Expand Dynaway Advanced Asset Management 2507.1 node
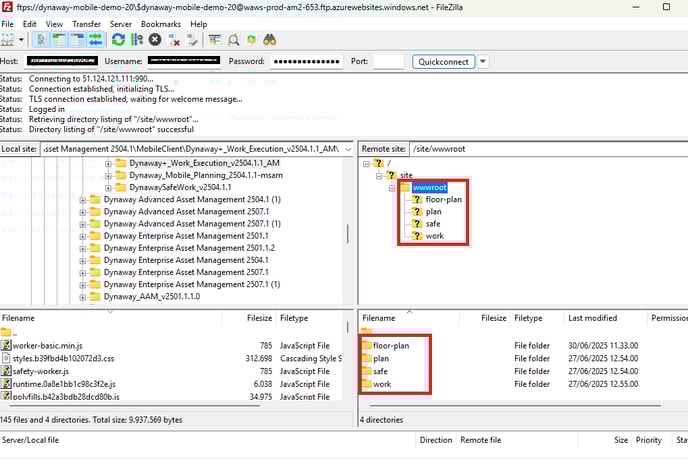 pyautogui.click(x=82, y=212)
